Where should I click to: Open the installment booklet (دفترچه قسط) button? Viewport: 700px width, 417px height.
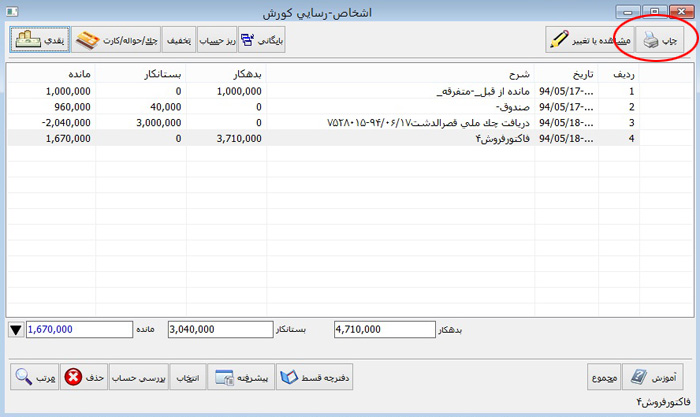coord(316,377)
